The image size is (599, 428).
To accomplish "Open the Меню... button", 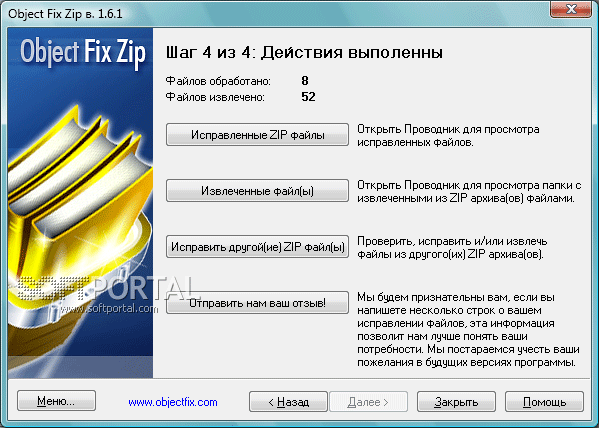I will [x=56, y=401].
